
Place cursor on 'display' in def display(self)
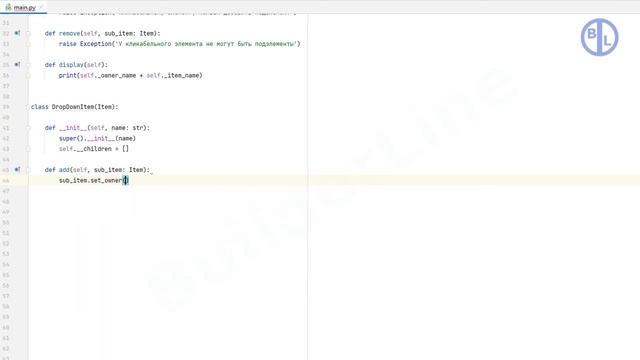pyautogui.click(x=71, y=65)
